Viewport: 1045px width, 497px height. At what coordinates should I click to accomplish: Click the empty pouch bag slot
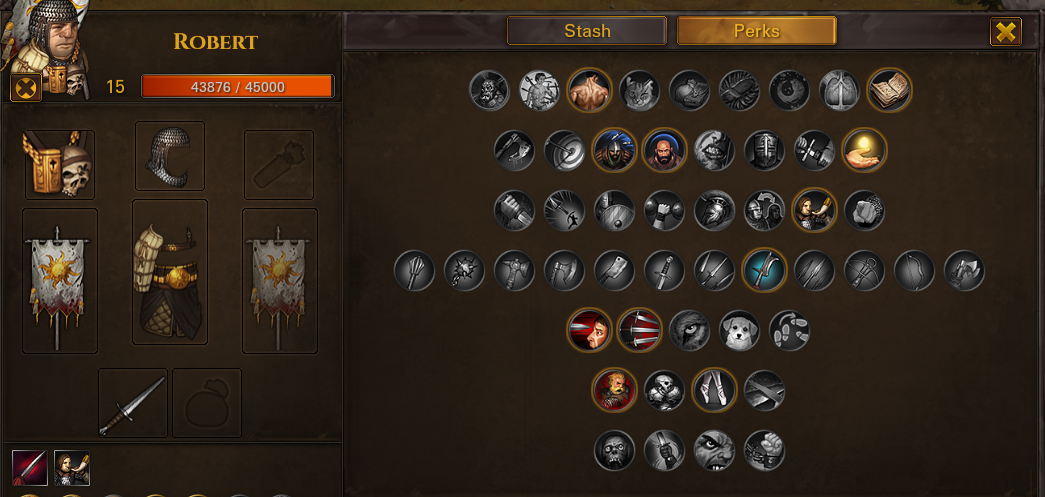(207, 403)
